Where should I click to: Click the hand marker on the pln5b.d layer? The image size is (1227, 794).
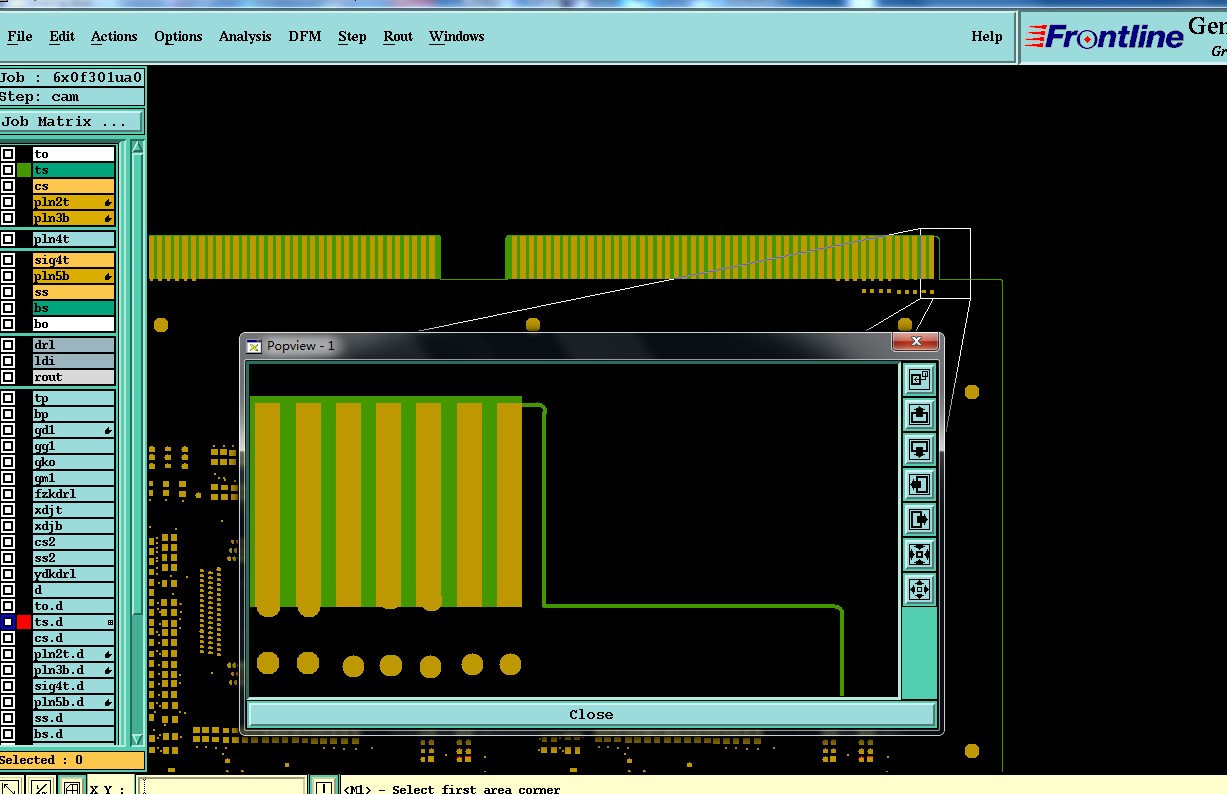(108, 702)
